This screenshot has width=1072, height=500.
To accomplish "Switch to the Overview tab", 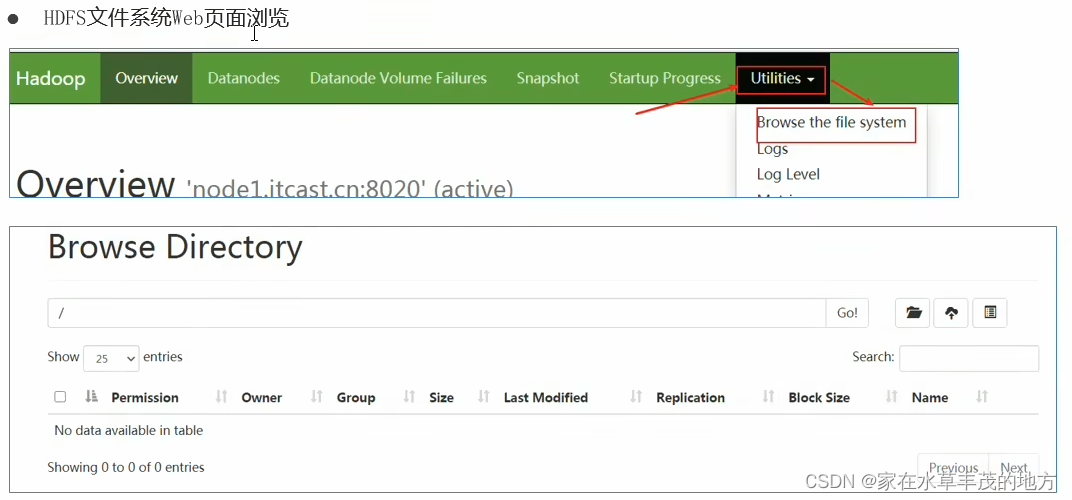I will point(146,79).
